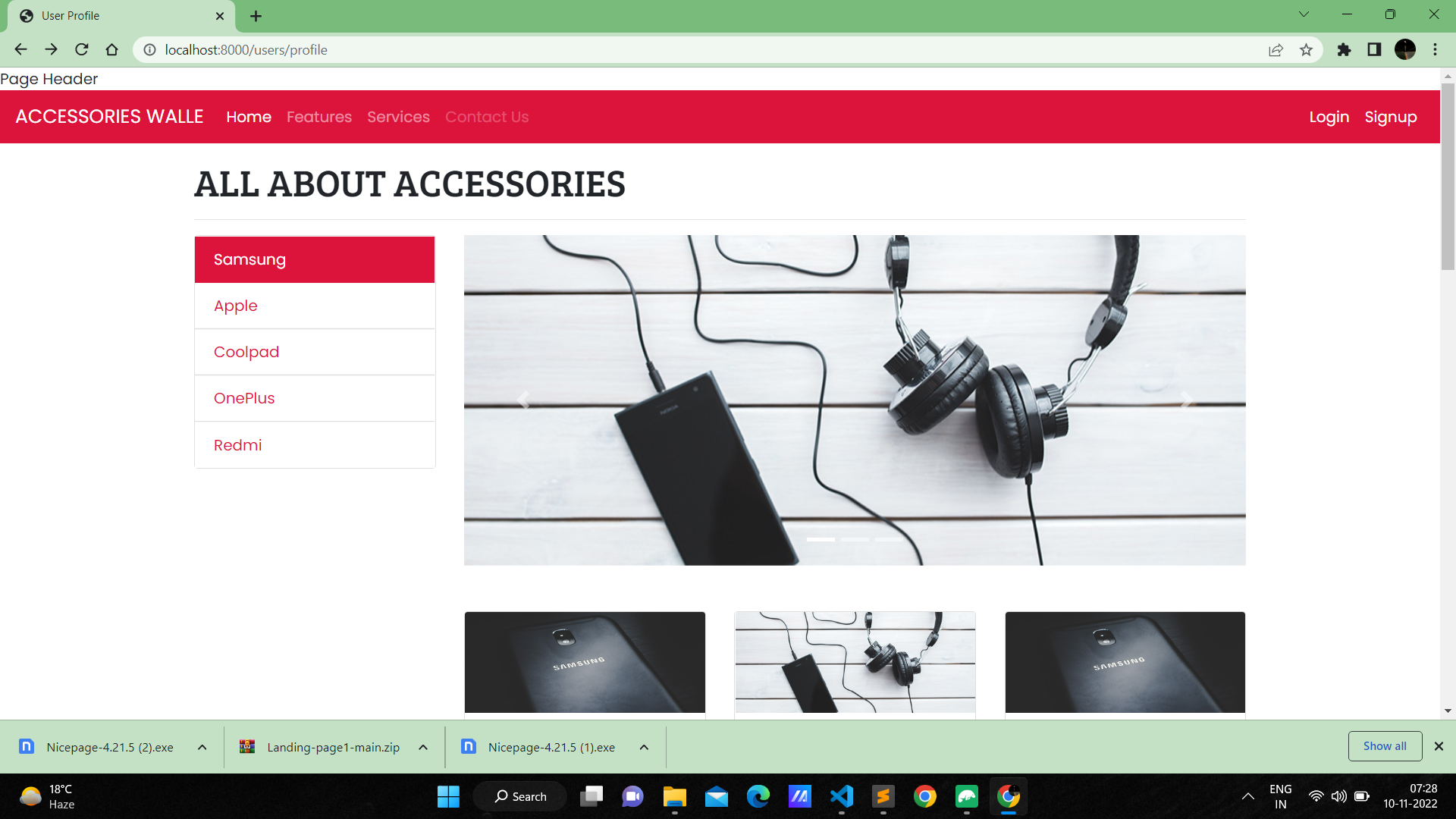This screenshot has width=1456, height=819.
Task: Click the share page icon
Action: point(1276,50)
